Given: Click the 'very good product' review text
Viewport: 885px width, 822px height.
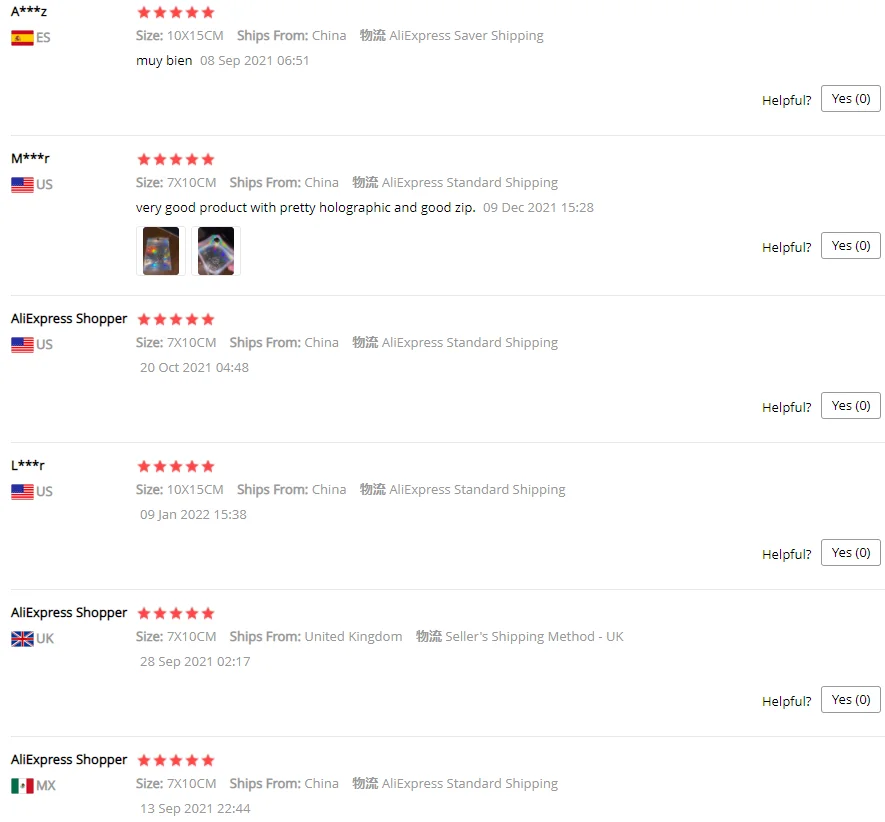Looking at the screenshot, I should tap(305, 208).
